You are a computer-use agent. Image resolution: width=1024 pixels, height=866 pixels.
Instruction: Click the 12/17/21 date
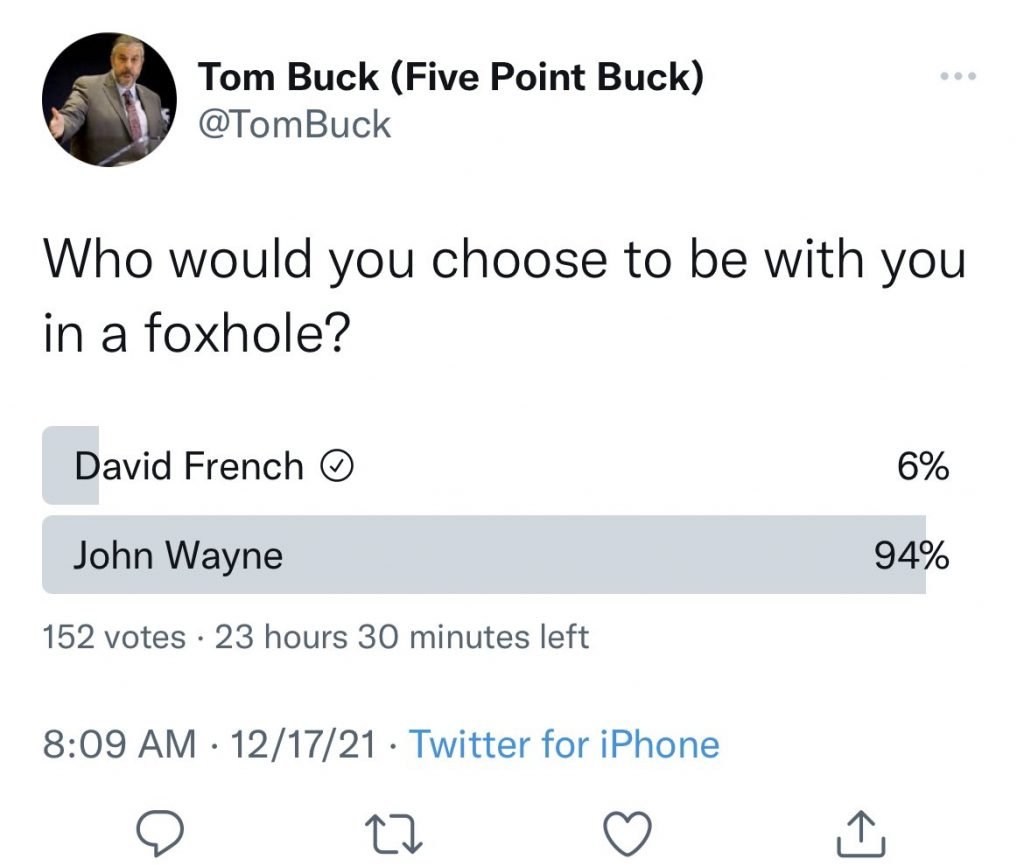(x=303, y=744)
